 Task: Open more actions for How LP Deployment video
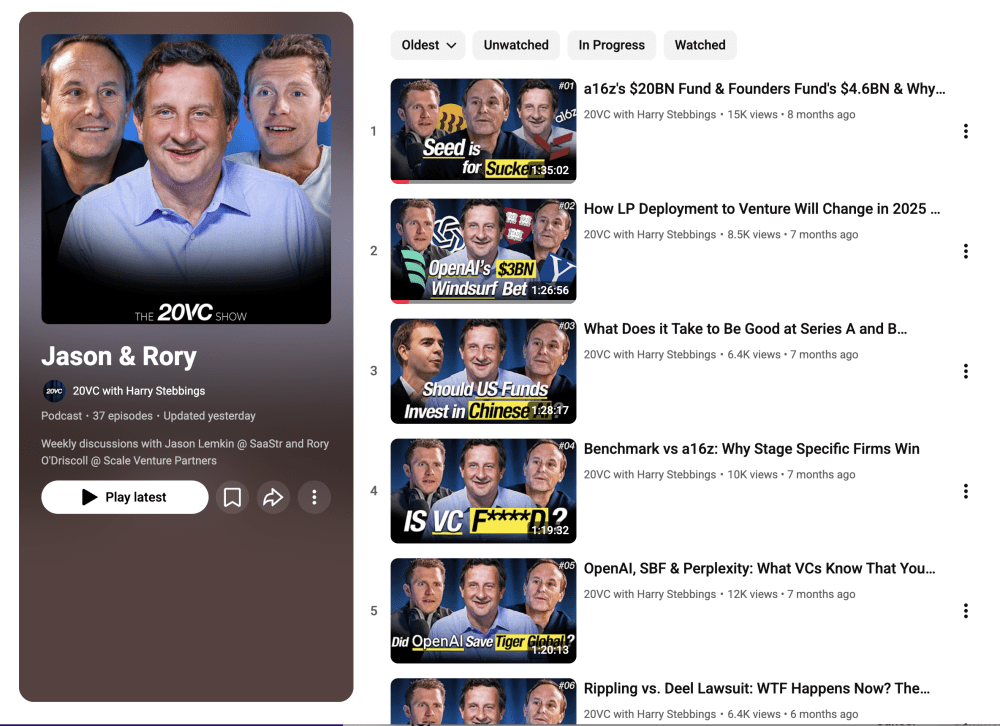(966, 251)
